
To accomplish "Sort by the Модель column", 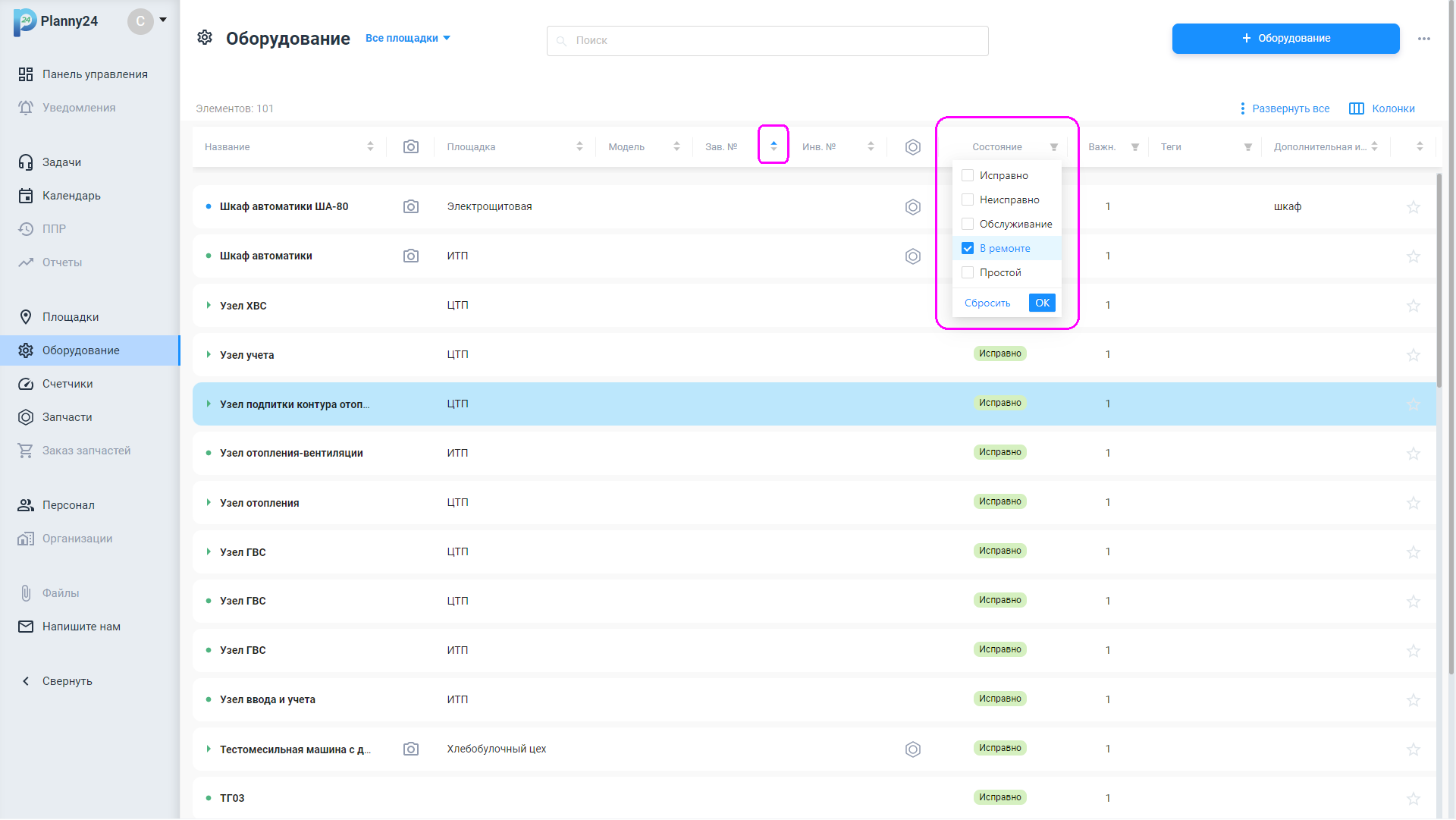I will click(x=676, y=146).
